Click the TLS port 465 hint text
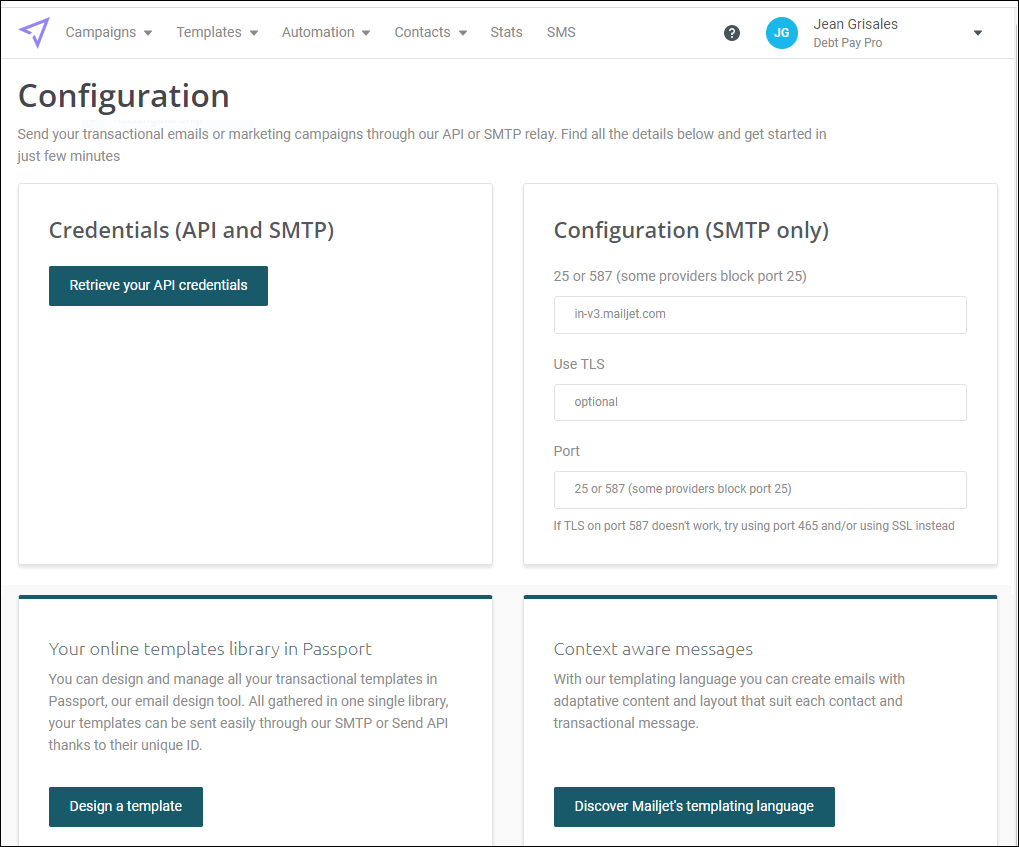Image resolution: width=1019 pixels, height=847 pixels. point(754,525)
